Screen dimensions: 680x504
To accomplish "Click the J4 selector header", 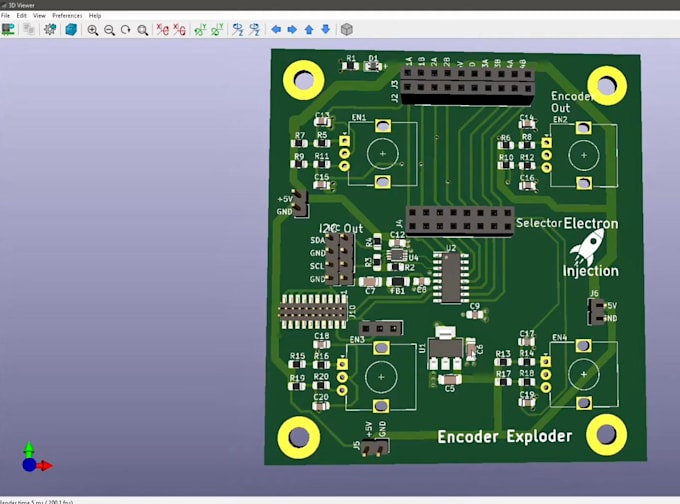I will [460, 220].
